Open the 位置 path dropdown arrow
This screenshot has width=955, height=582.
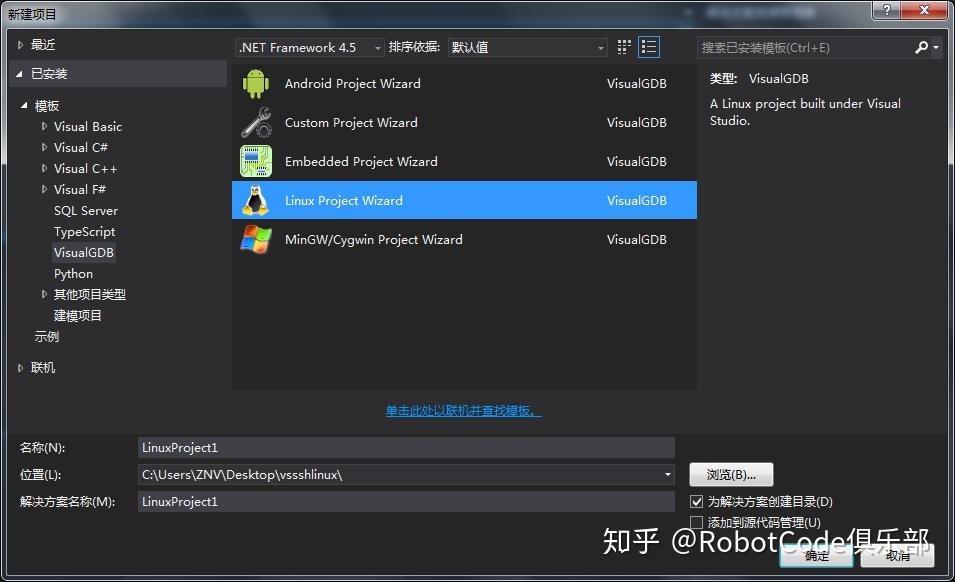[x=667, y=474]
